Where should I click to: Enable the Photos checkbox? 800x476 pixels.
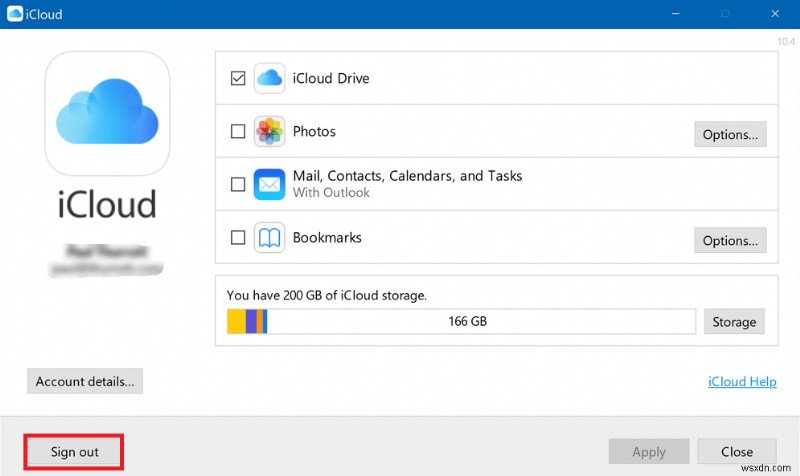tap(238, 131)
